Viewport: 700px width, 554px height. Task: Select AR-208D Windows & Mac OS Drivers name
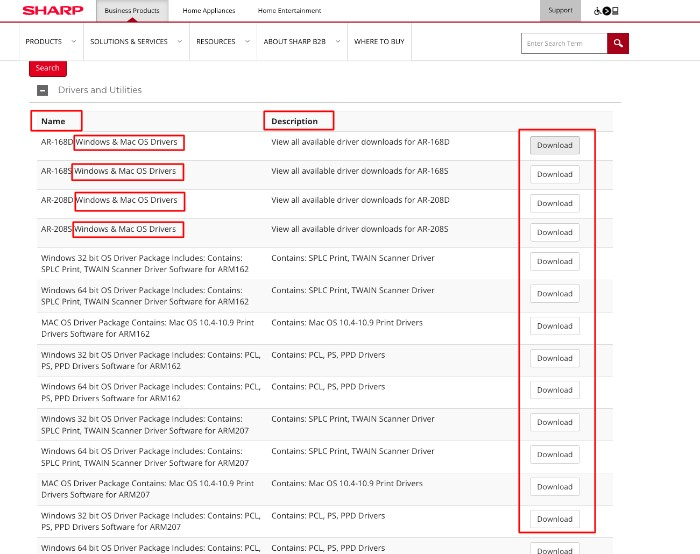(109, 200)
